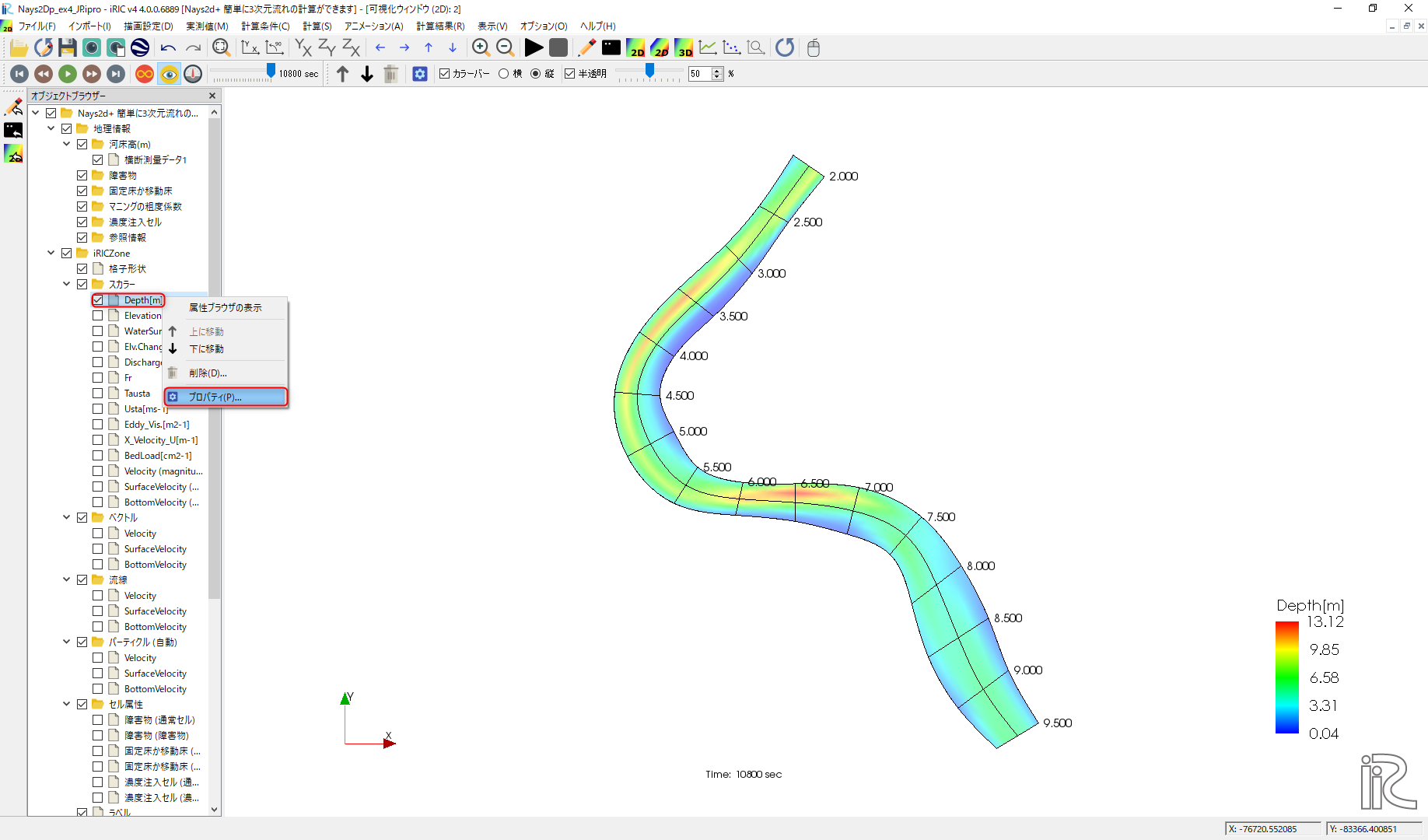Click the zoom out magnifier icon
The image size is (1428, 840).
tap(505, 48)
